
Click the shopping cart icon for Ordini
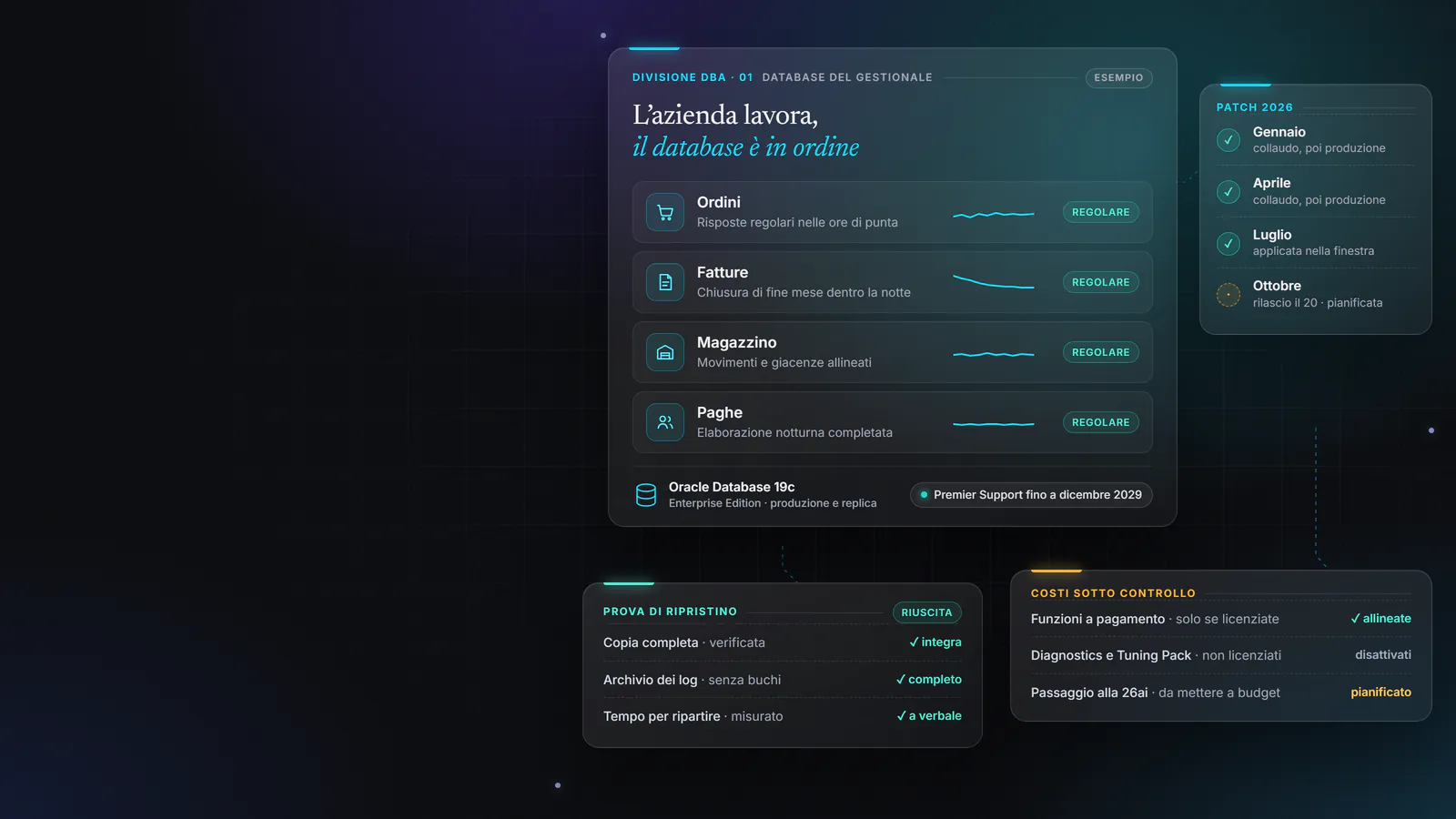point(665,212)
